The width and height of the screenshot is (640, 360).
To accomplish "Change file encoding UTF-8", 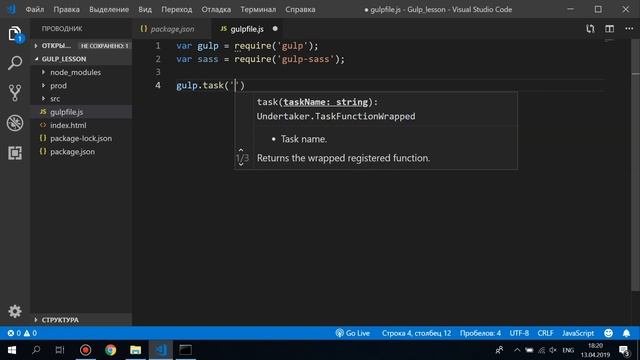I will pos(519,333).
